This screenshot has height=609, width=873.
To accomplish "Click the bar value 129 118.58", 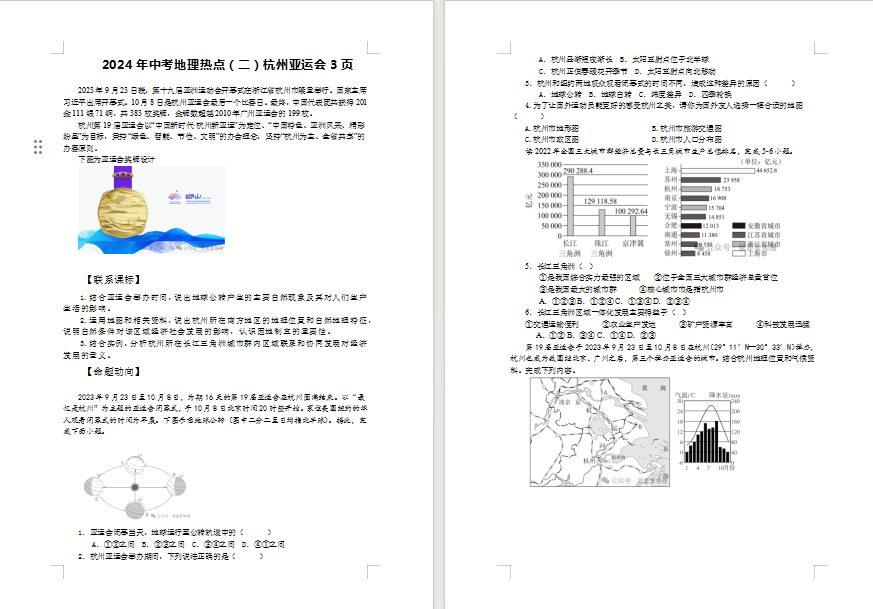I will click(601, 201).
